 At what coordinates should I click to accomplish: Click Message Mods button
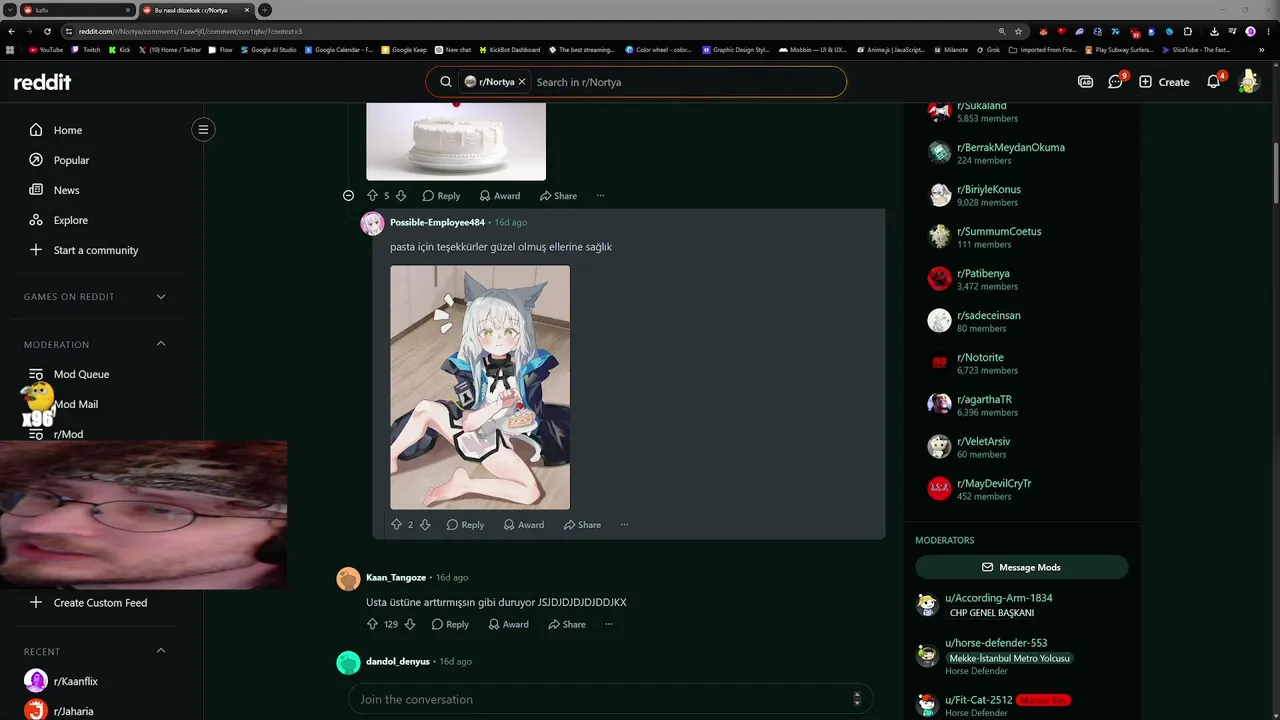(x=1021, y=567)
